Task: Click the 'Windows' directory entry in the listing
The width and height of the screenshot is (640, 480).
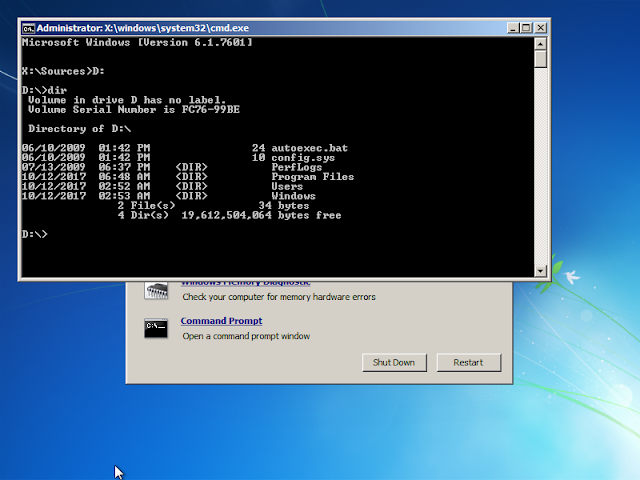Action: [293, 196]
